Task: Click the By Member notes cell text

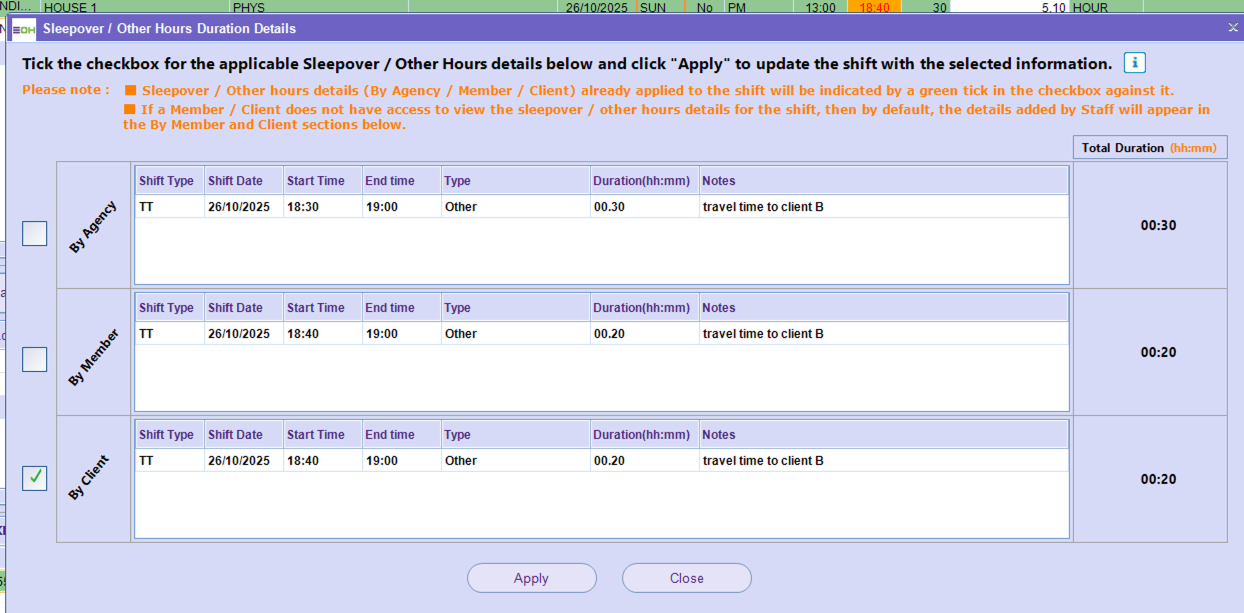Action: tap(763, 334)
